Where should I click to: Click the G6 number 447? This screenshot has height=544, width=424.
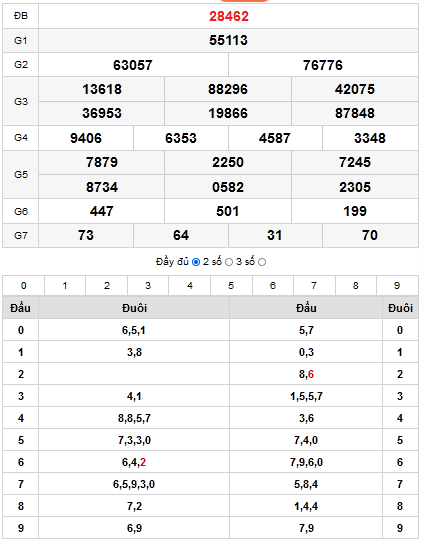102,211
